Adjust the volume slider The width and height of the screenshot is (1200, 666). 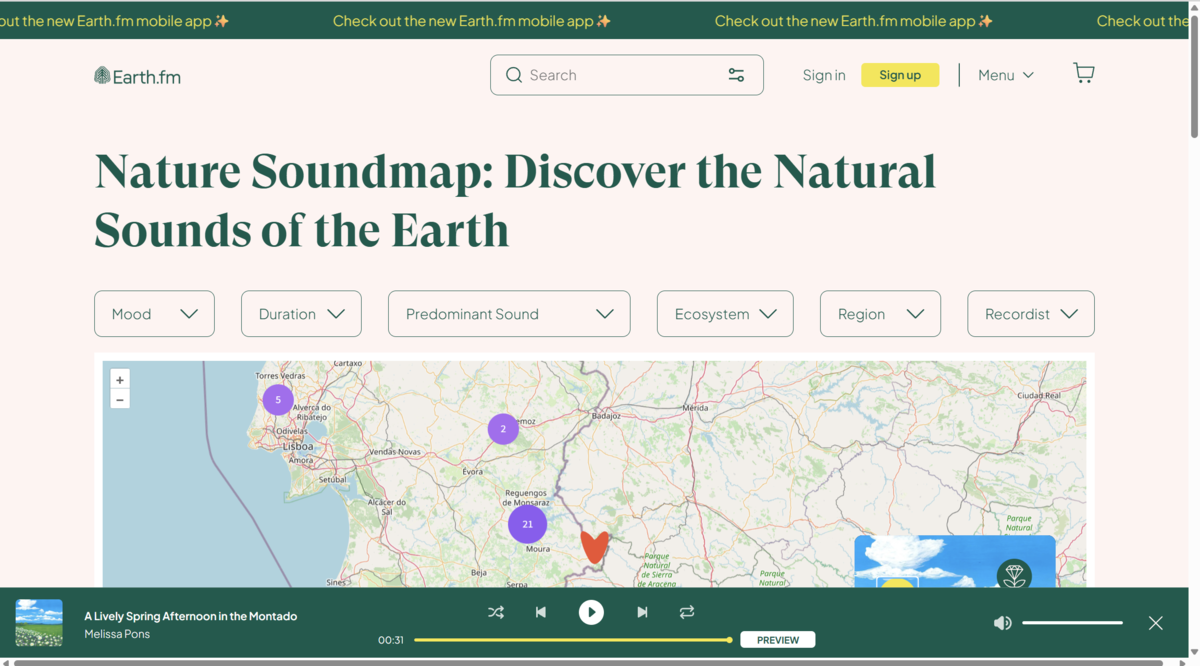(x=1072, y=623)
